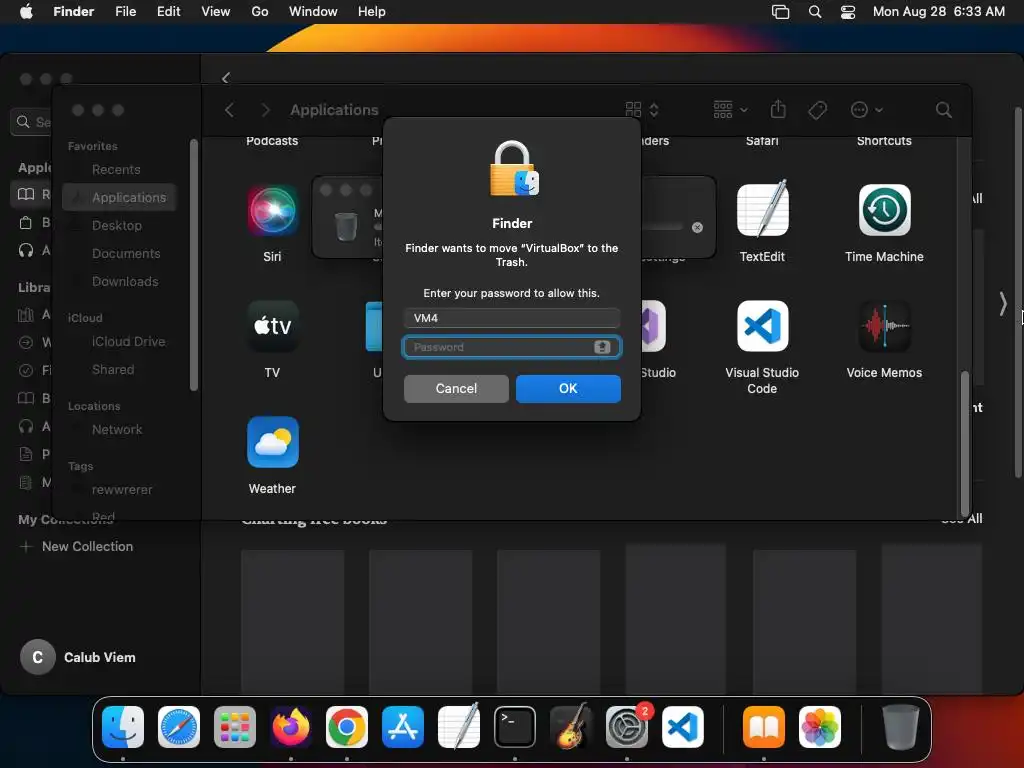This screenshot has height=768, width=1024.
Task: Select Downloads in Finder sidebar
Action: click(x=120, y=281)
